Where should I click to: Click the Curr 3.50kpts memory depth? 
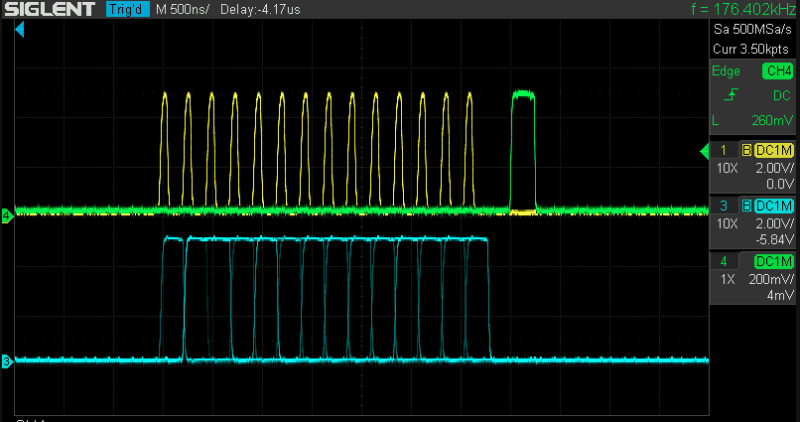(753, 48)
